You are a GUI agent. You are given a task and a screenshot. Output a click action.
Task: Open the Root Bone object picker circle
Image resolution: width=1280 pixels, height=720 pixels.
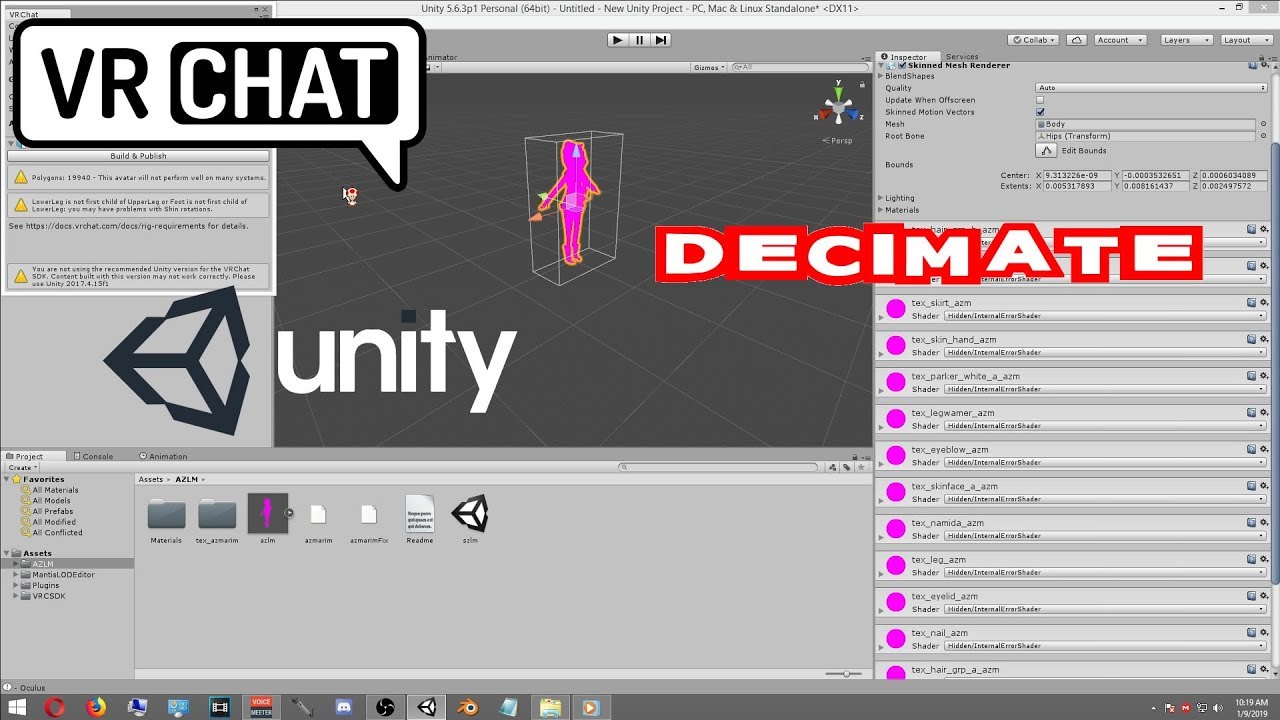pos(1263,136)
